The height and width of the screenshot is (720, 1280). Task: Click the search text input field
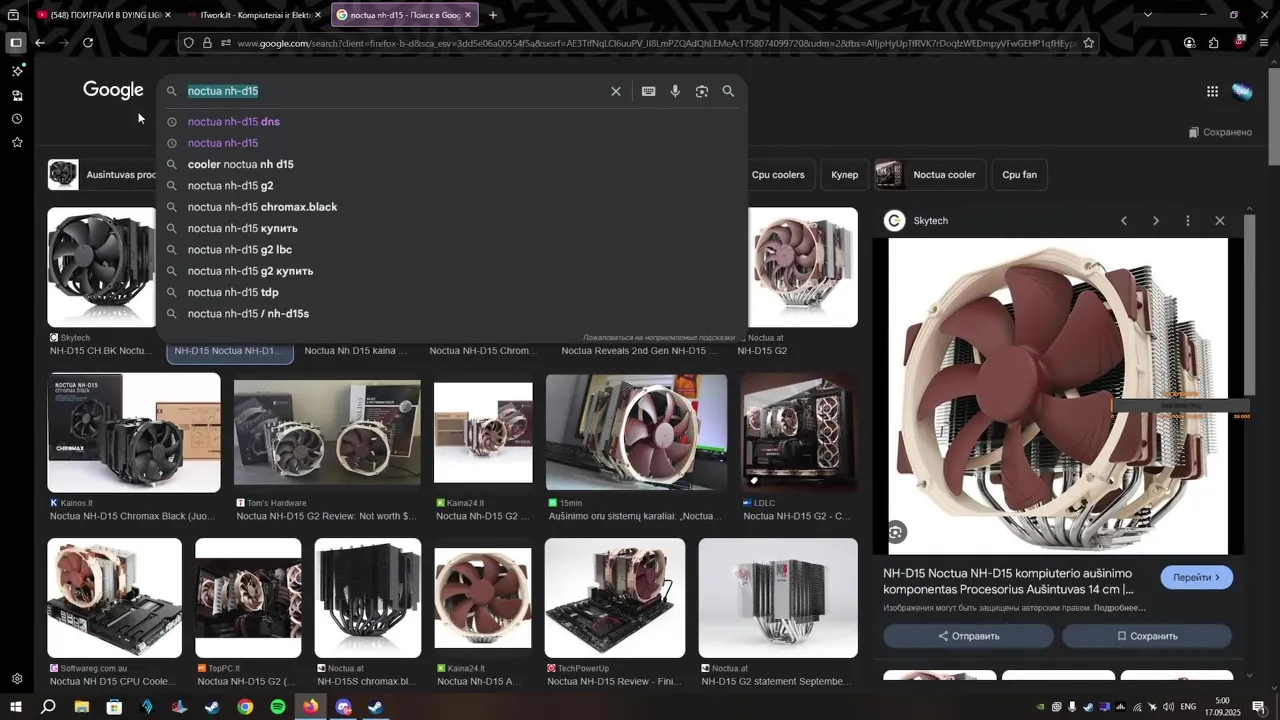pyautogui.click(x=395, y=91)
